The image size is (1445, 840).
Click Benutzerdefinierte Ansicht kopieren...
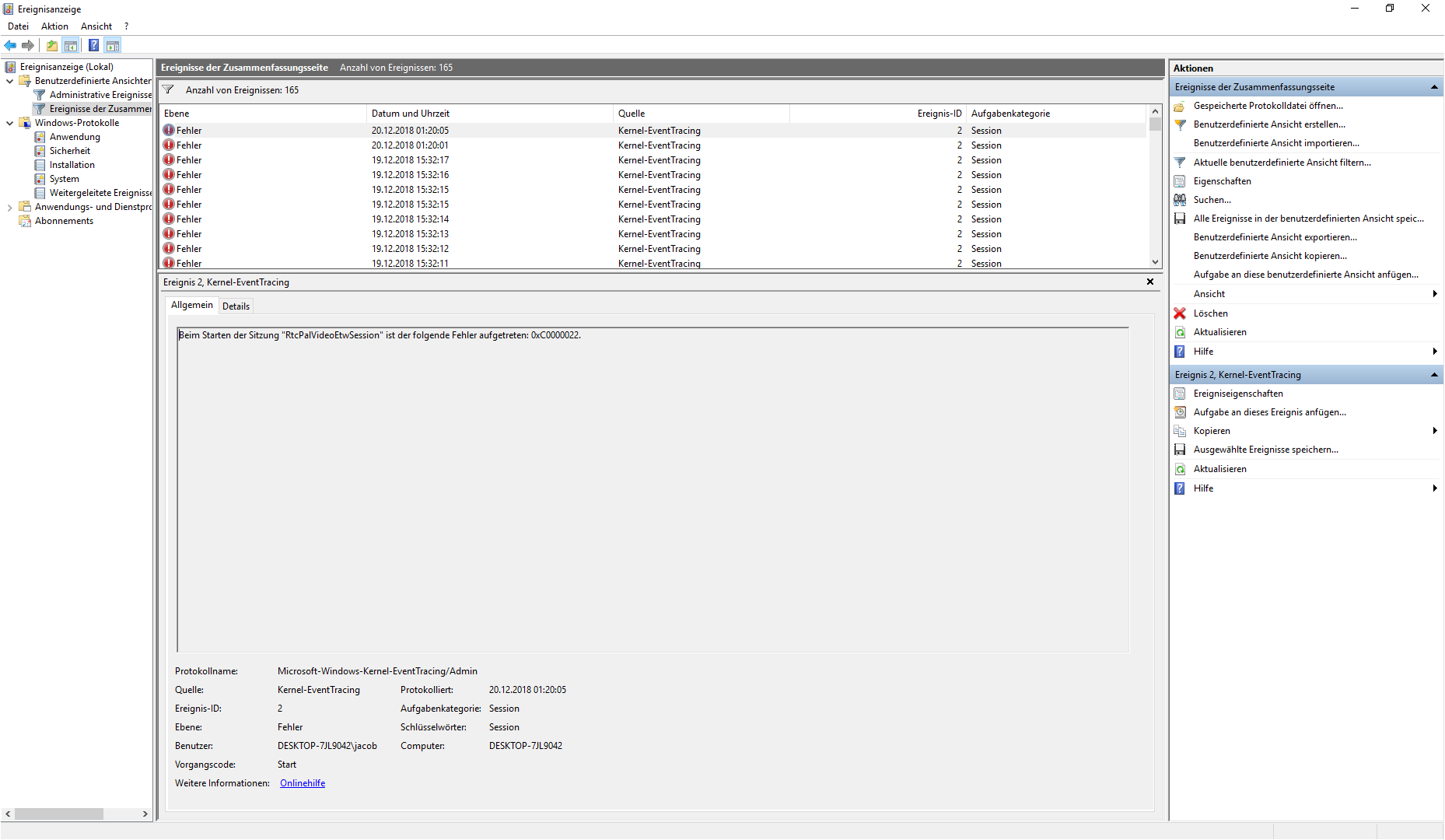pos(1270,256)
